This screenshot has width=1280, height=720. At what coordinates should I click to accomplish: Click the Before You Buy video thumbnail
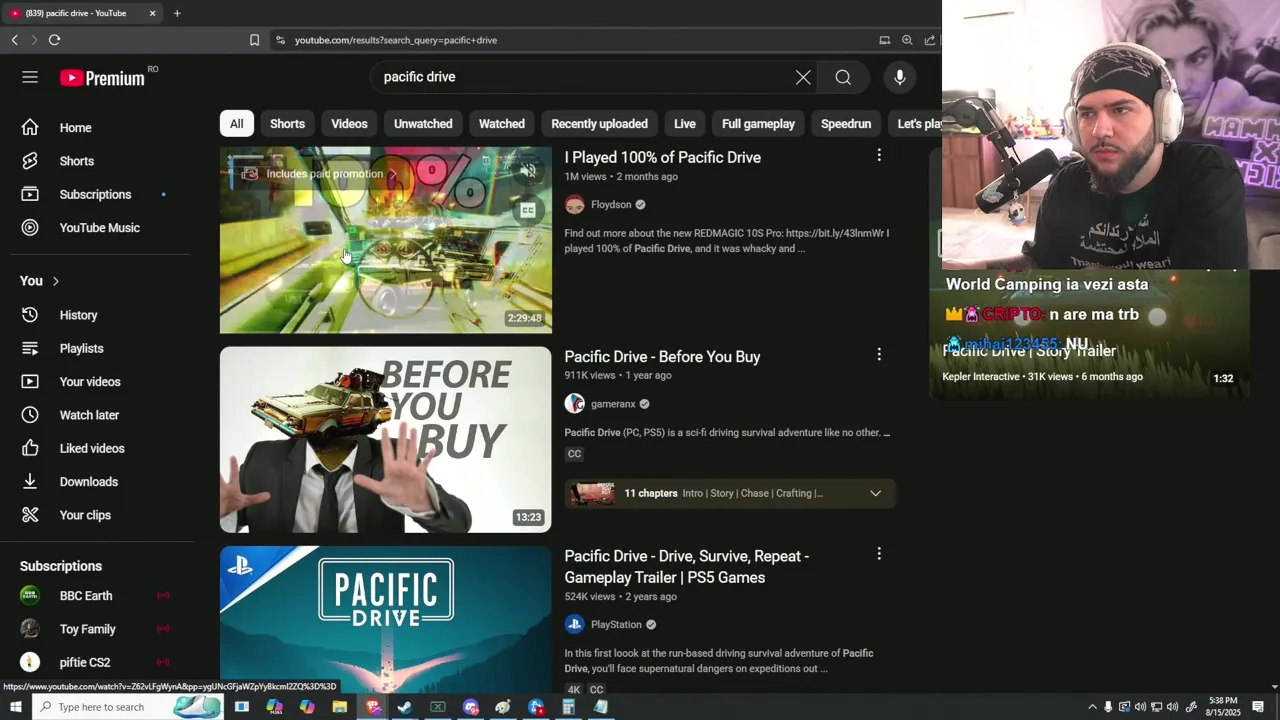(x=385, y=440)
